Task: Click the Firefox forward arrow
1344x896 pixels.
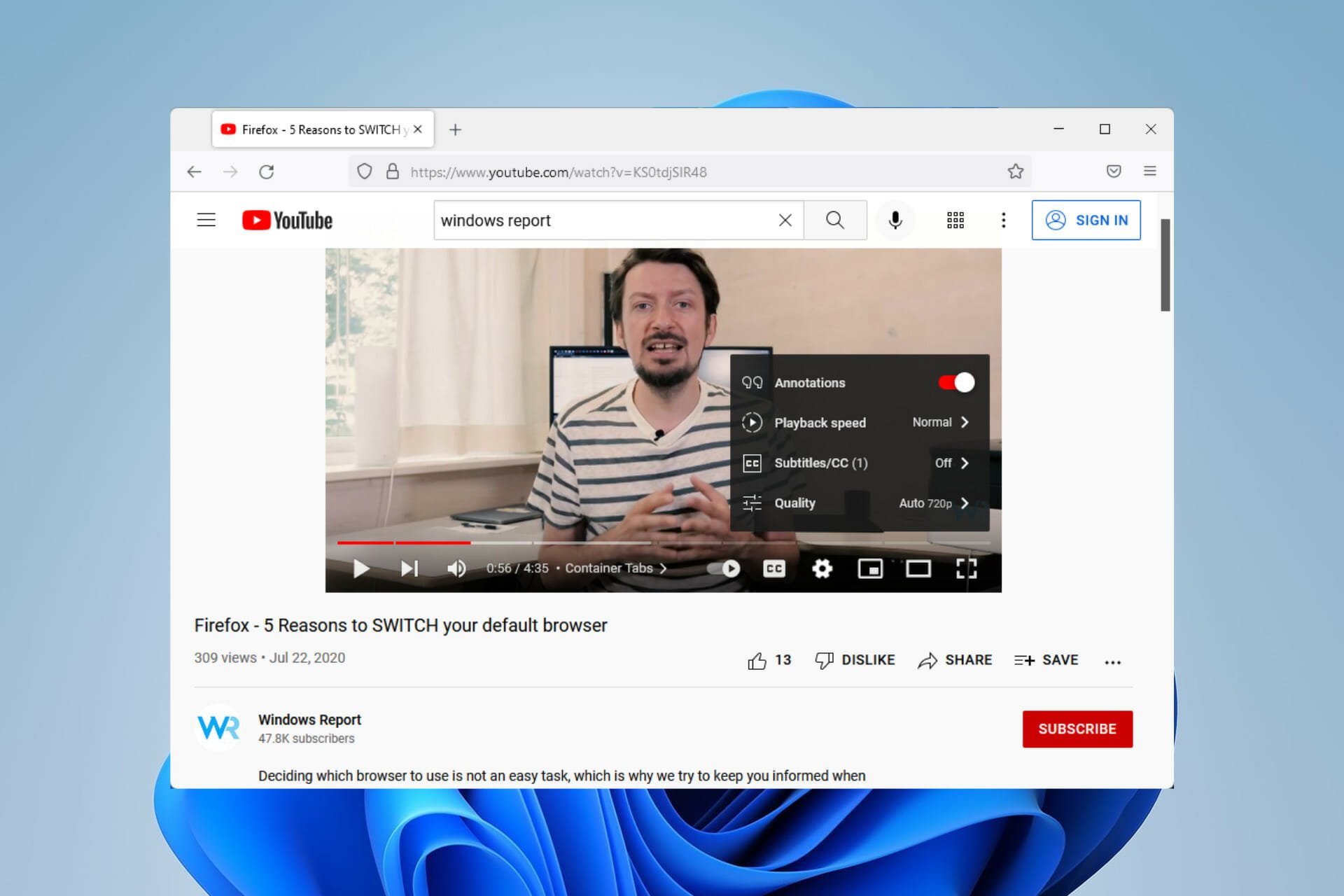Action: tap(230, 171)
